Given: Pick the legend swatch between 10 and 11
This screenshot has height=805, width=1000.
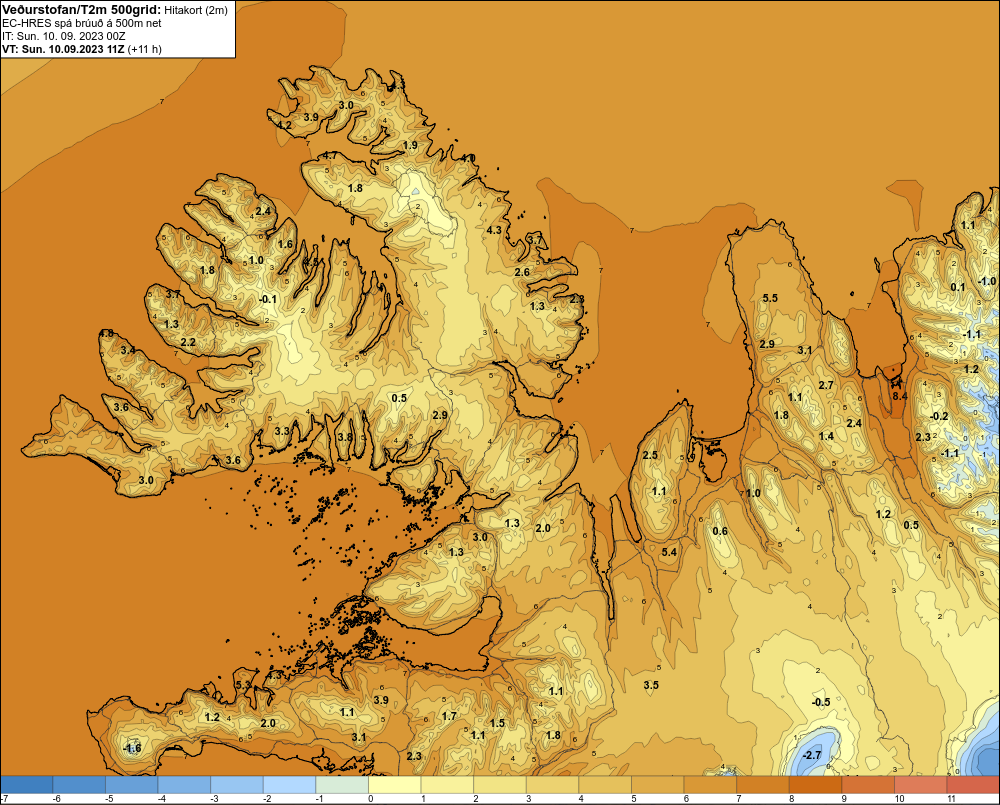Looking at the screenshot, I should (920, 785).
